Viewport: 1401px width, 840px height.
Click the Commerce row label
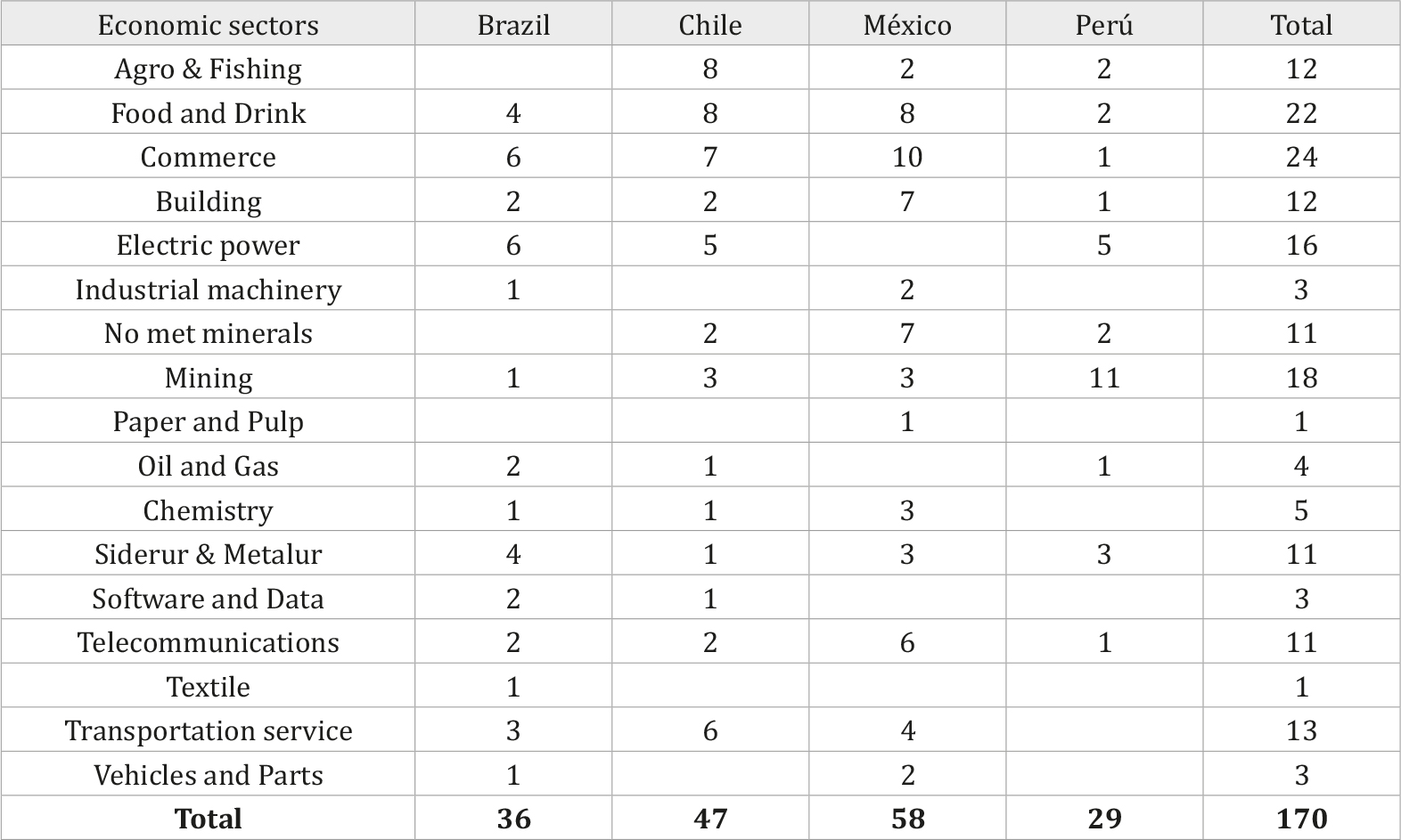point(208,157)
